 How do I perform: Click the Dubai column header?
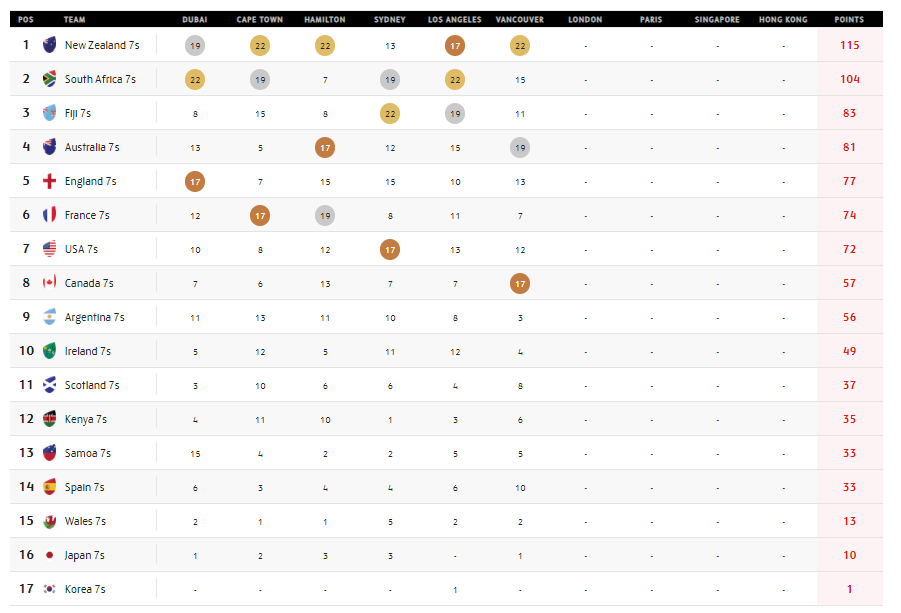(x=195, y=20)
